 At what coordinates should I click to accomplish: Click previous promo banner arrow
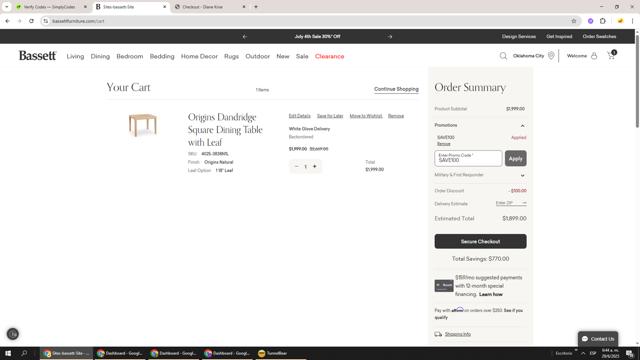244,36
